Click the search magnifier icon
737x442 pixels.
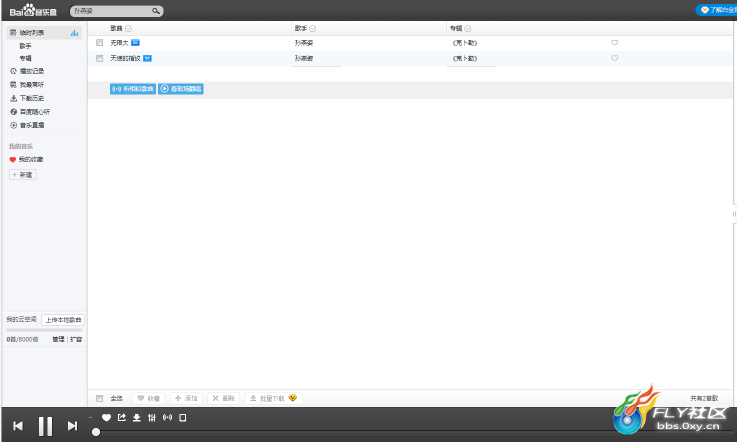pos(156,11)
